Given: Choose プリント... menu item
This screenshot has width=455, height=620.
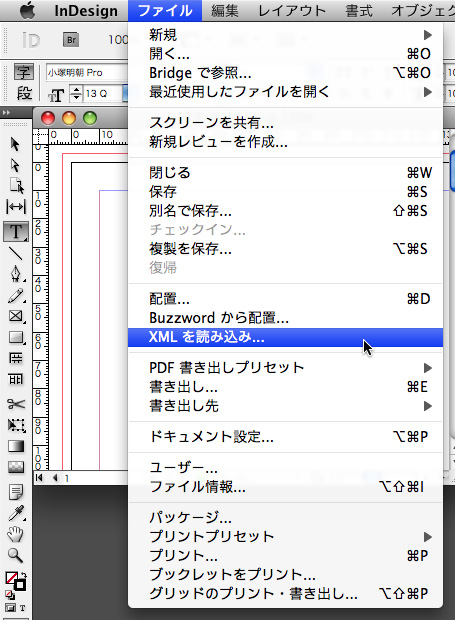Looking at the screenshot, I should click(285, 556).
